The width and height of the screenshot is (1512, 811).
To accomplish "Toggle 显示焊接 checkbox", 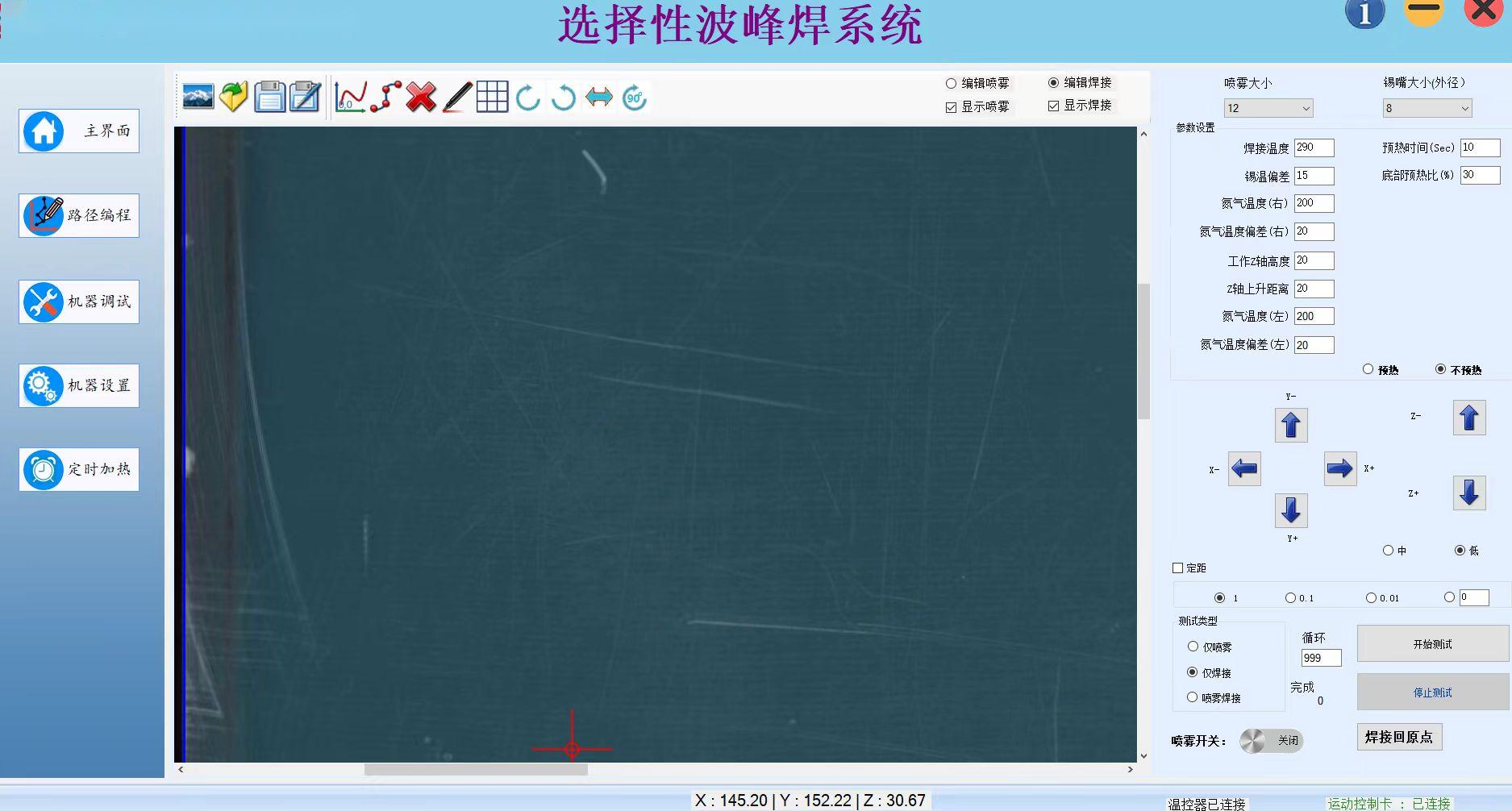I will (x=1053, y=106).
